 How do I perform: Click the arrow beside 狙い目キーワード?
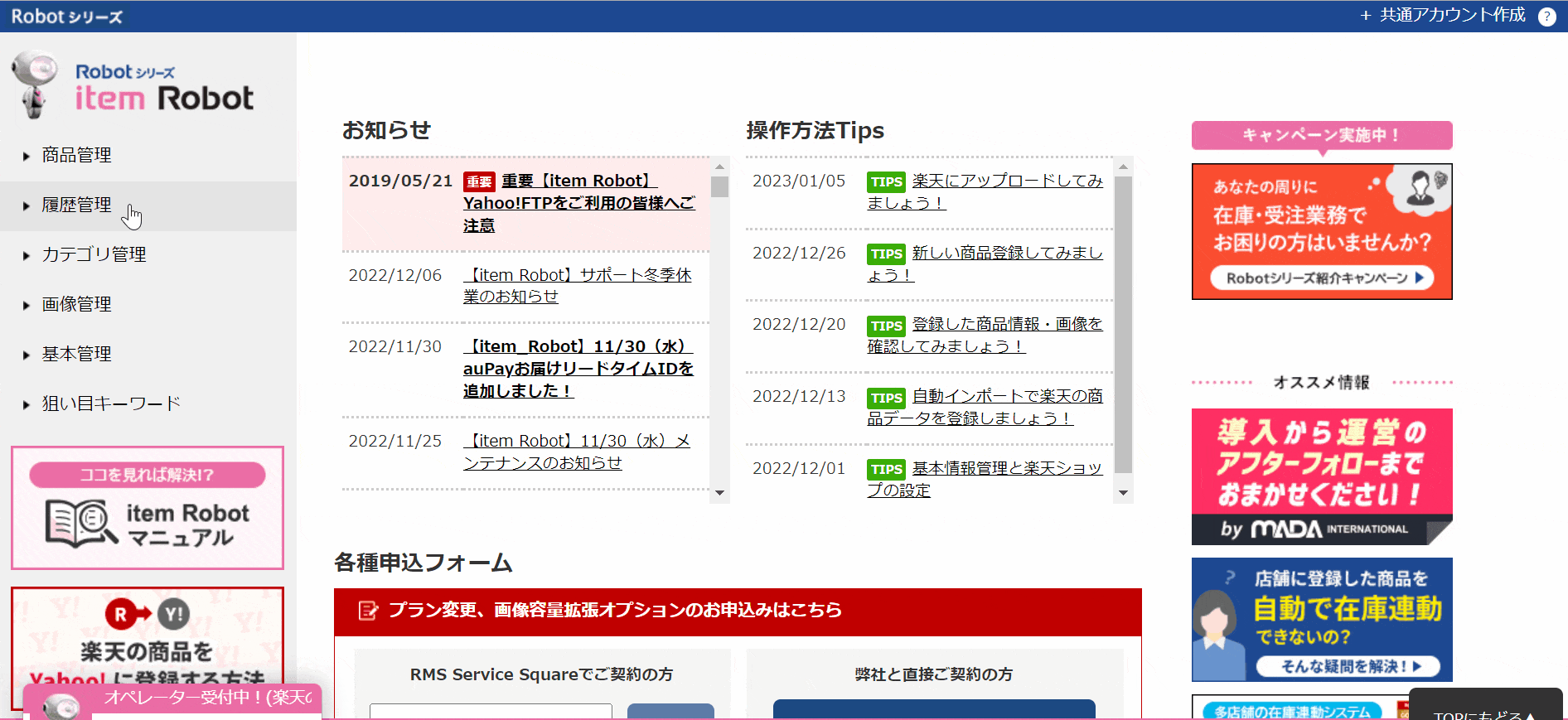point(27,404)
